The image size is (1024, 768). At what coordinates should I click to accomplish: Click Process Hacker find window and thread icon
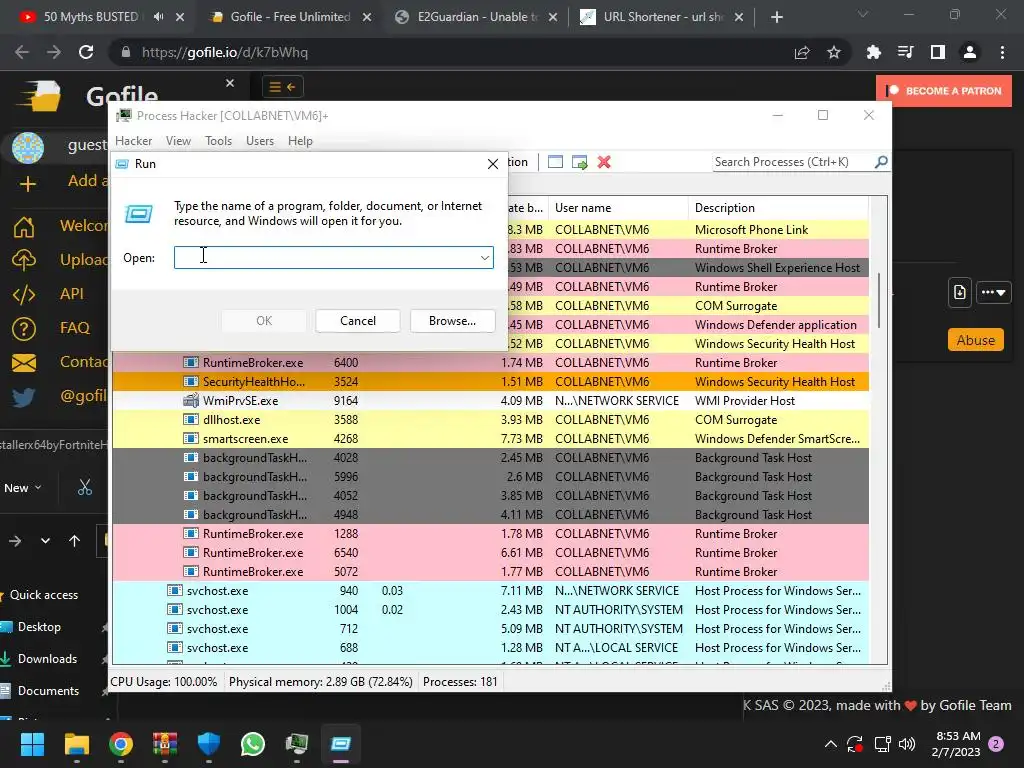[579, 162]
